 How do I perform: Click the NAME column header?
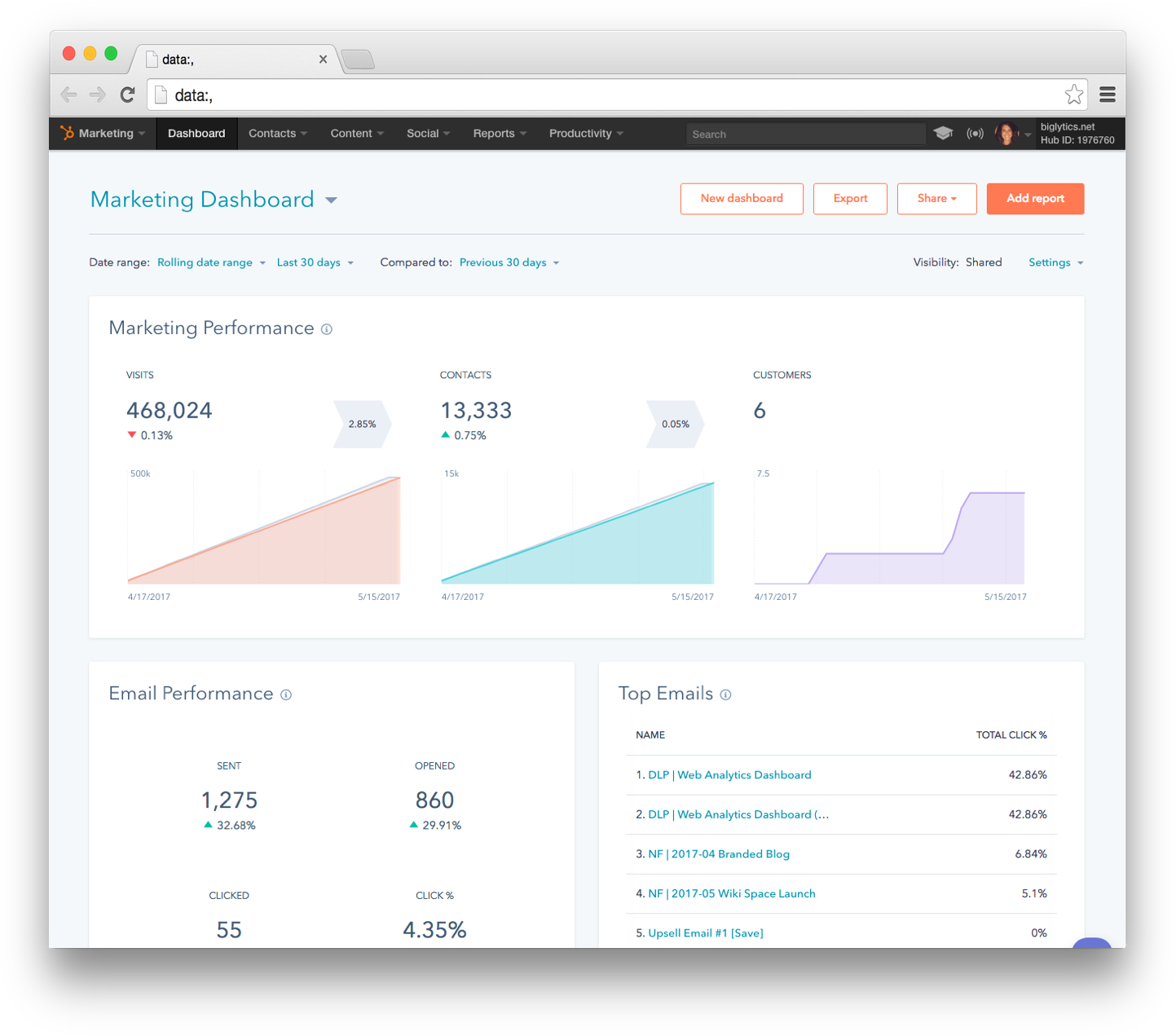(650, 735)
